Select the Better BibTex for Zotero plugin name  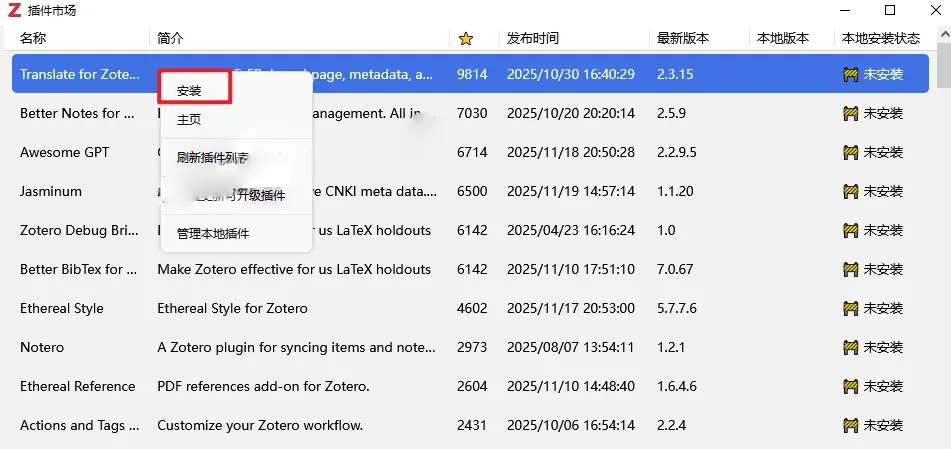tap(79, 269)
